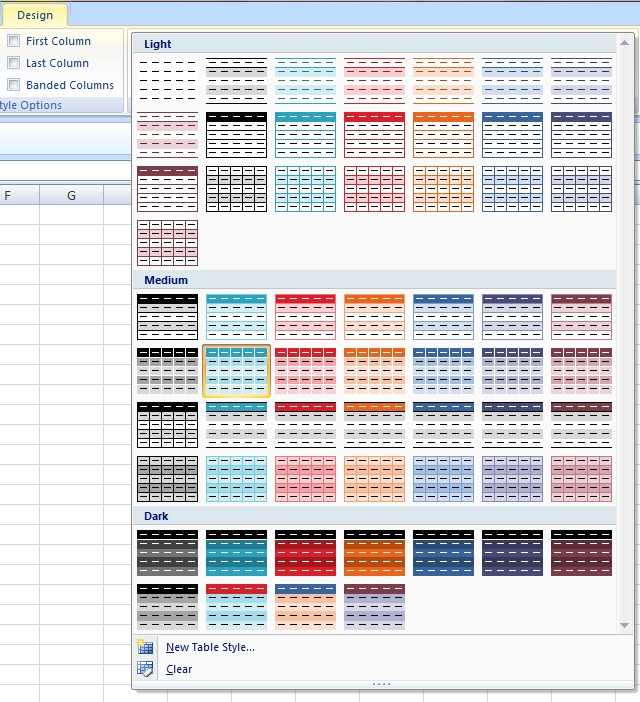This screenshot has height=702, width=640.
Task: Apply Medium orange style in first Medium row
Action: coord(374,317)
